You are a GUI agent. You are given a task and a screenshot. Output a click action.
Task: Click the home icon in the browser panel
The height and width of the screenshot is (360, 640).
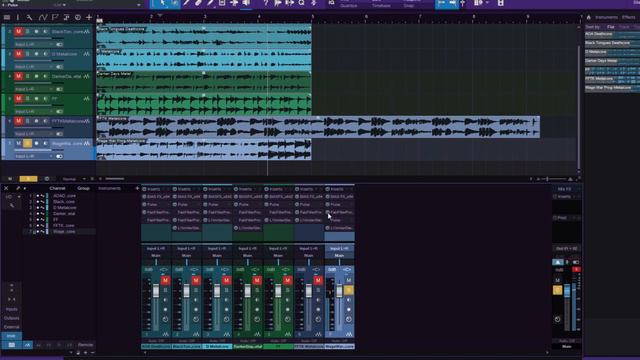tap(589, 17)
